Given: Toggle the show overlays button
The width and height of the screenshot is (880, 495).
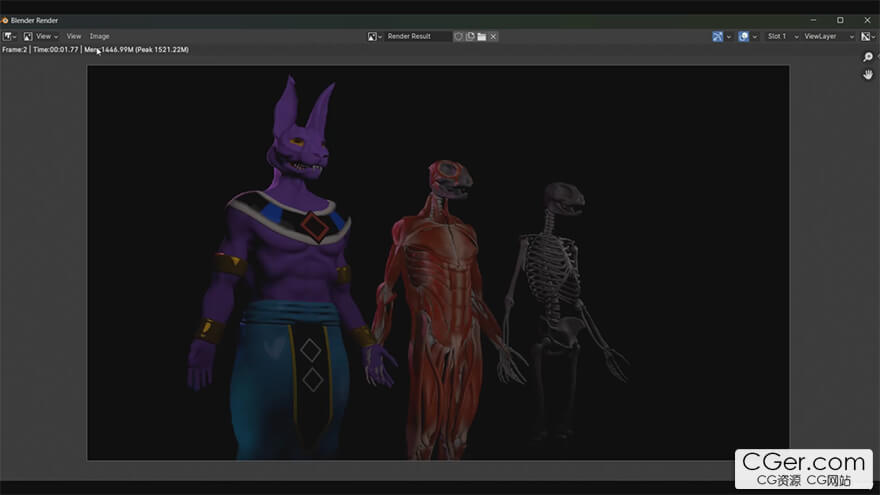Looking at the screenshot, I should (743, 36).
